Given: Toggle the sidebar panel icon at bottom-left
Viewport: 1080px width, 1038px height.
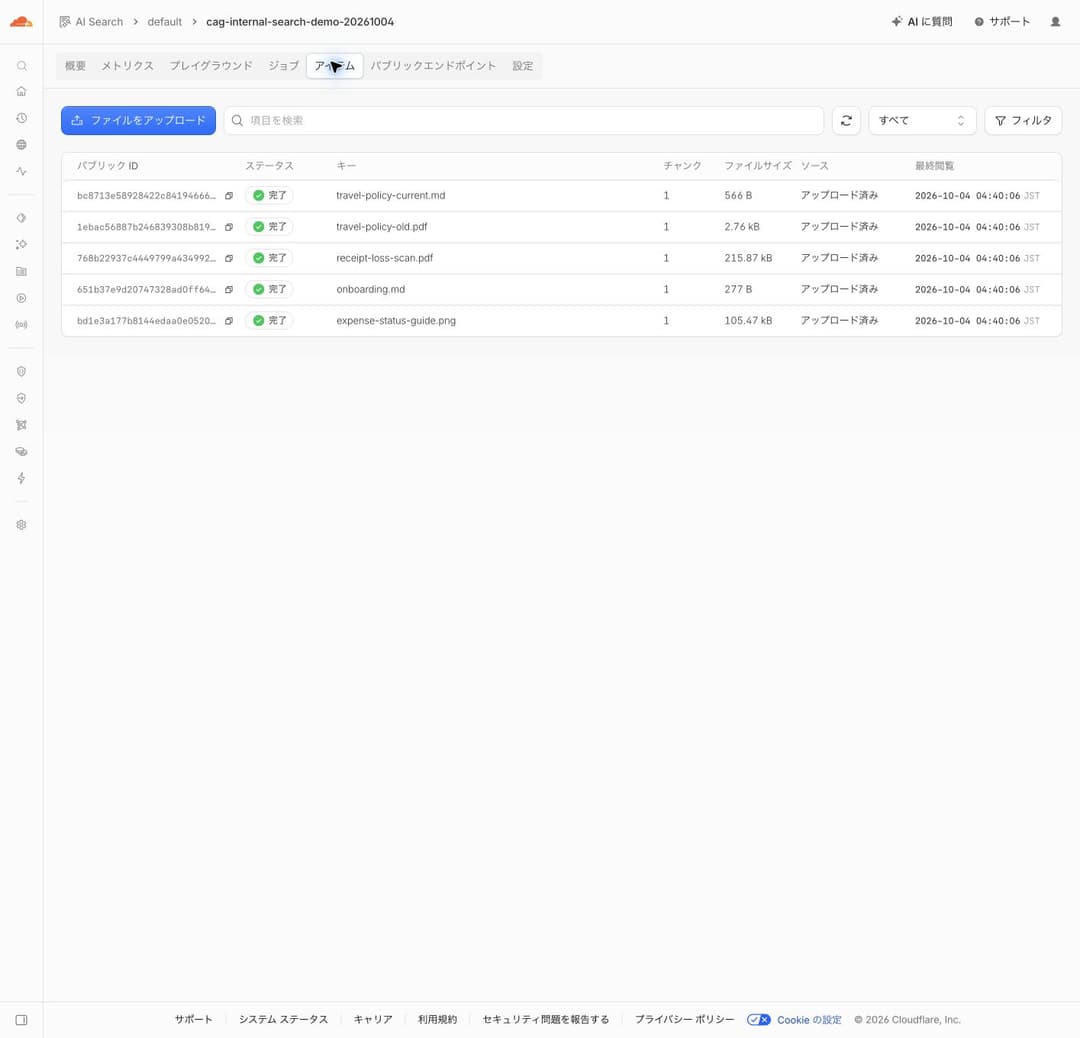Looking at the screenshot, I should coord(21,1020).
